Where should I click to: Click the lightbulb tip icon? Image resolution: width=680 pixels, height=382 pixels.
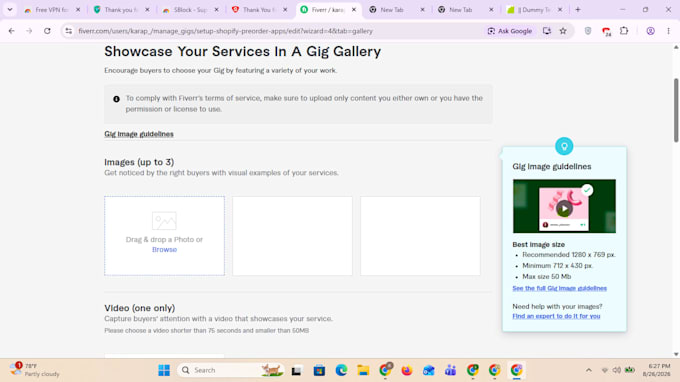pos(564,146)
